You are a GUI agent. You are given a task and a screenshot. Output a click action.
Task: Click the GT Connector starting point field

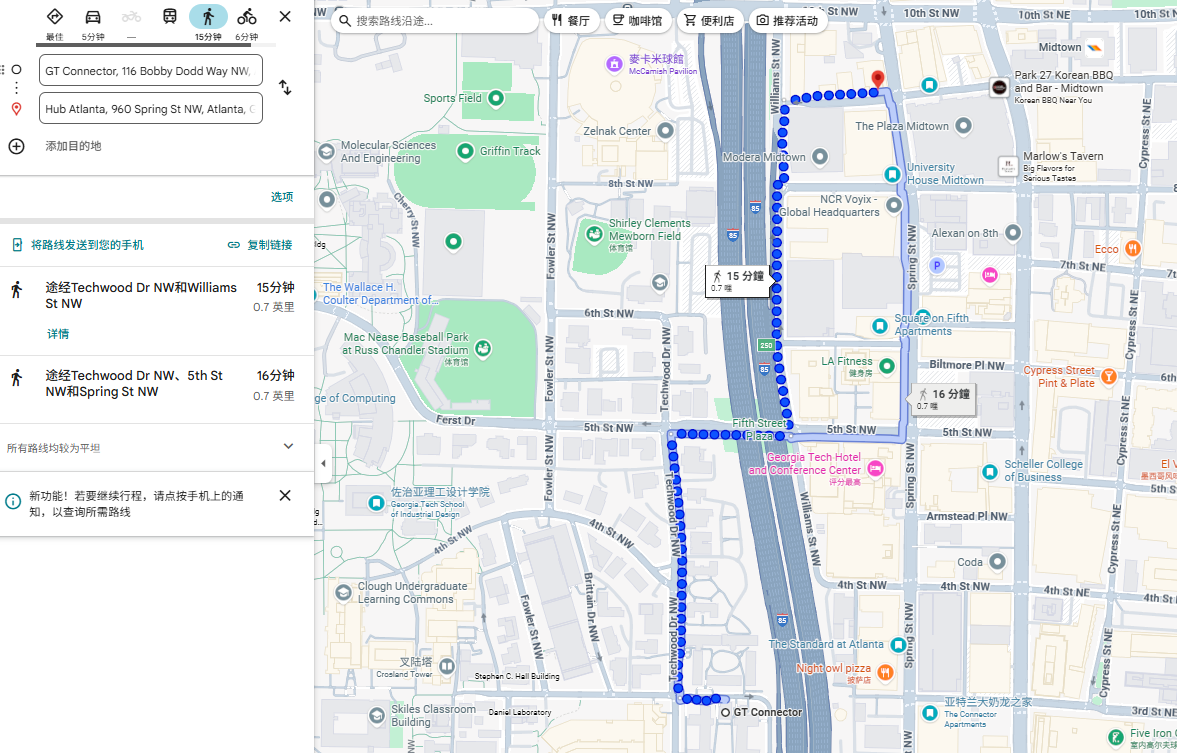(151, 71)
